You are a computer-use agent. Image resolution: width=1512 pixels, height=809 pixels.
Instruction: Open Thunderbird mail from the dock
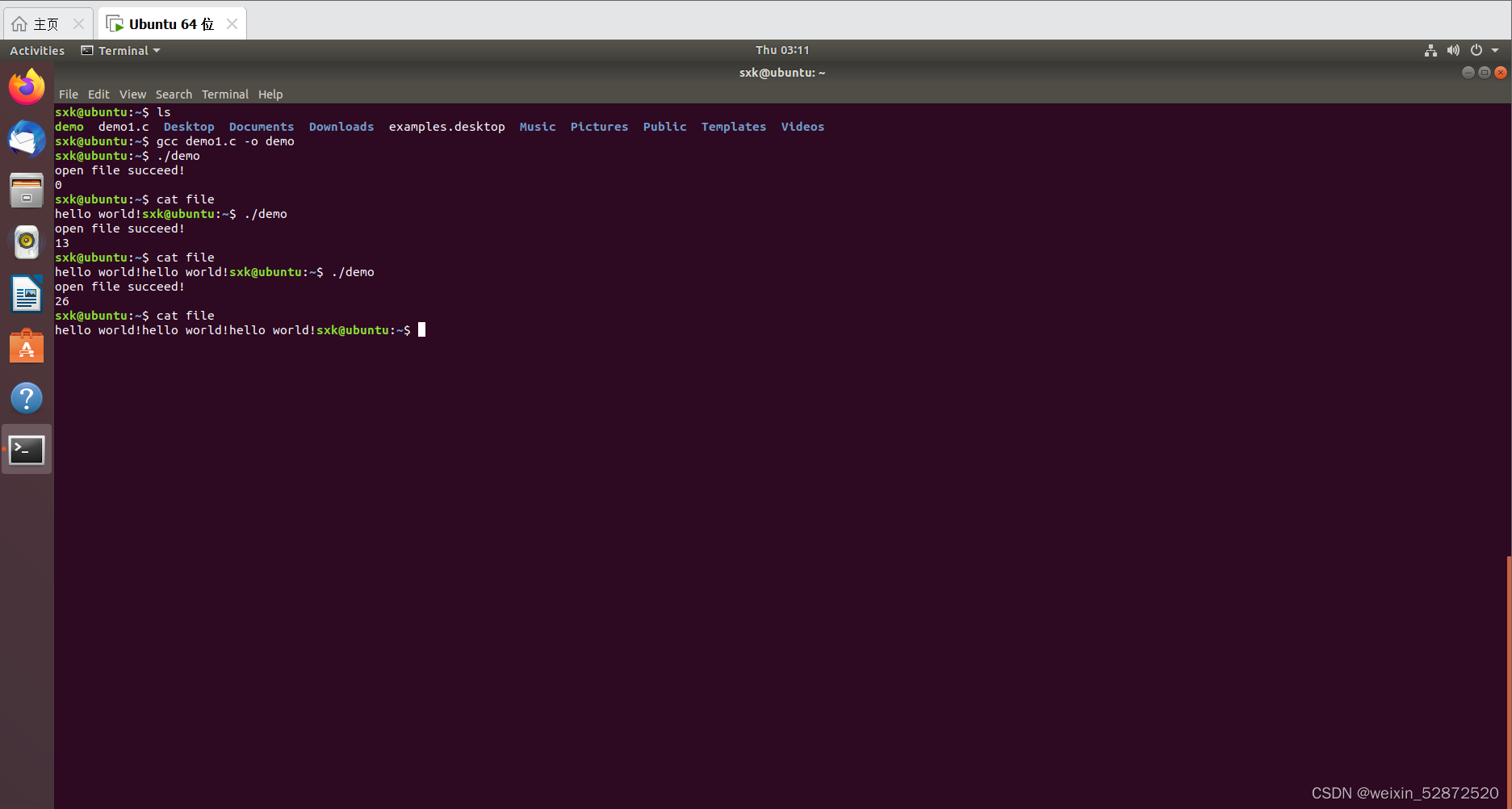click(x=27, y=139)
